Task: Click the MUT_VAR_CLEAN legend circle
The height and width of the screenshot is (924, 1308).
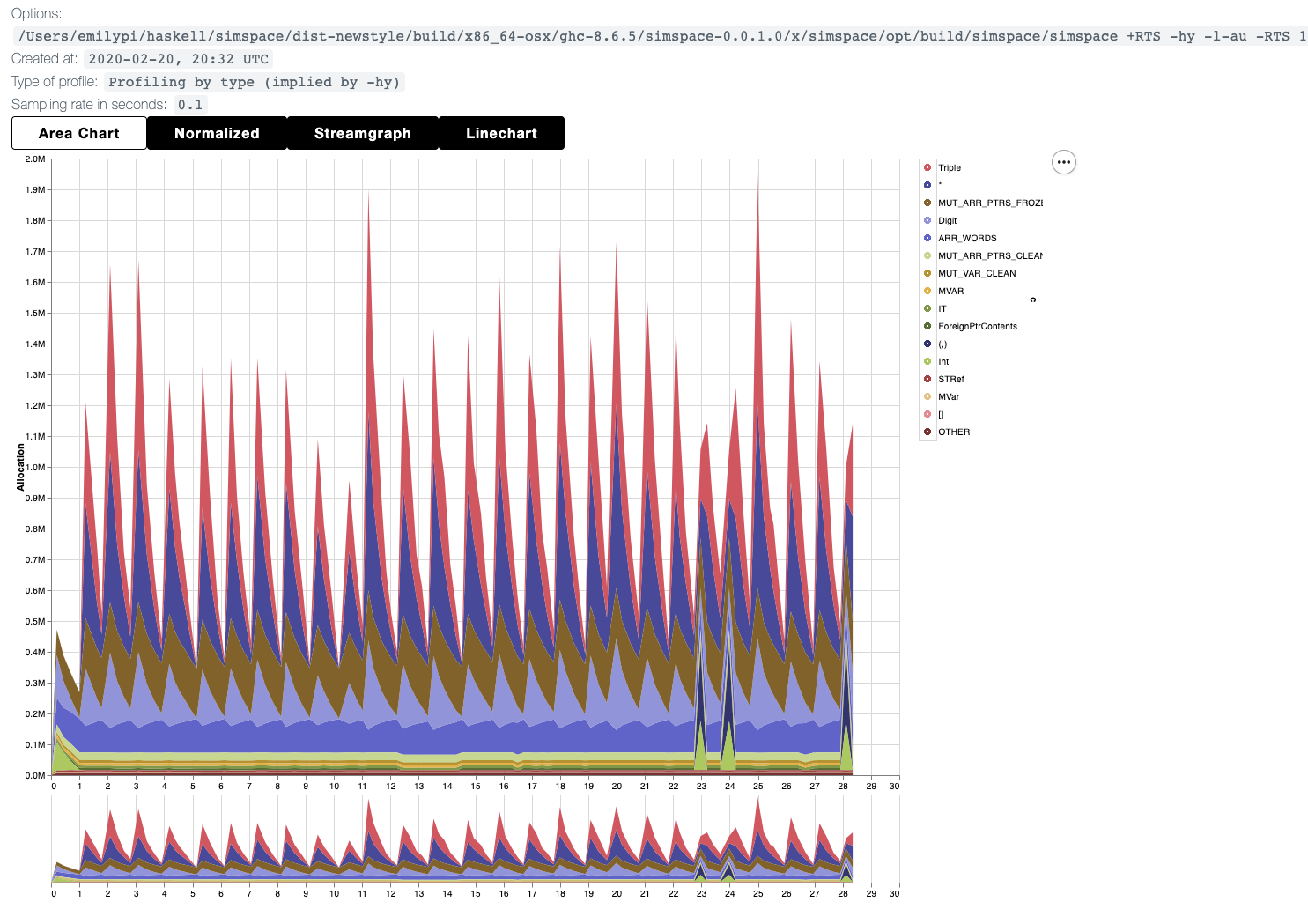Action: pos(927,273)
